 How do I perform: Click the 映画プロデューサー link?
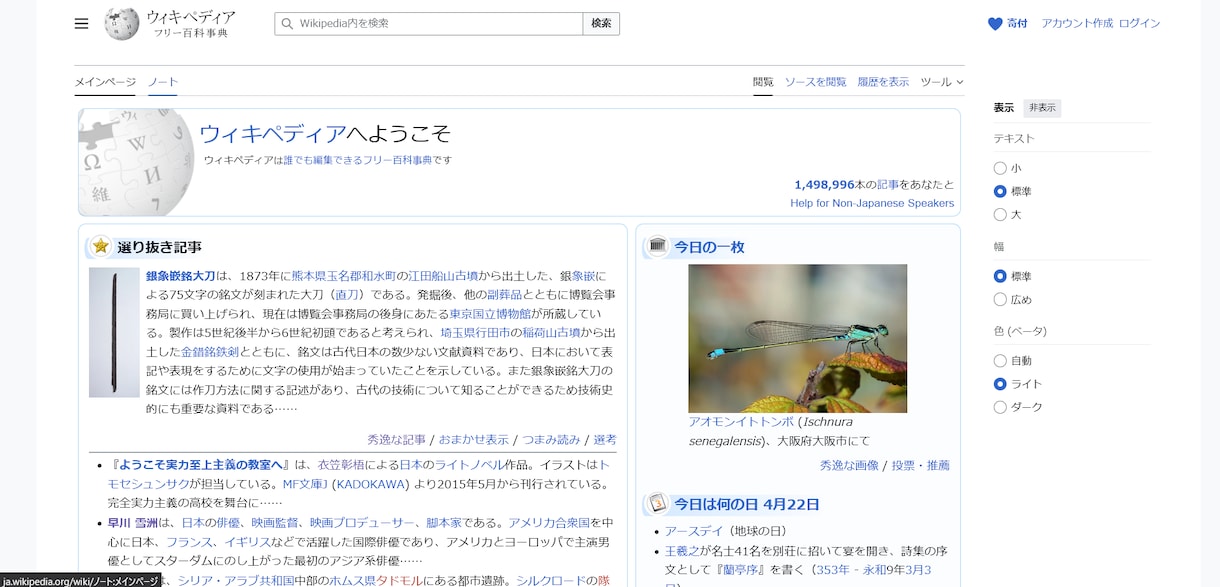(x=363, y=522)
